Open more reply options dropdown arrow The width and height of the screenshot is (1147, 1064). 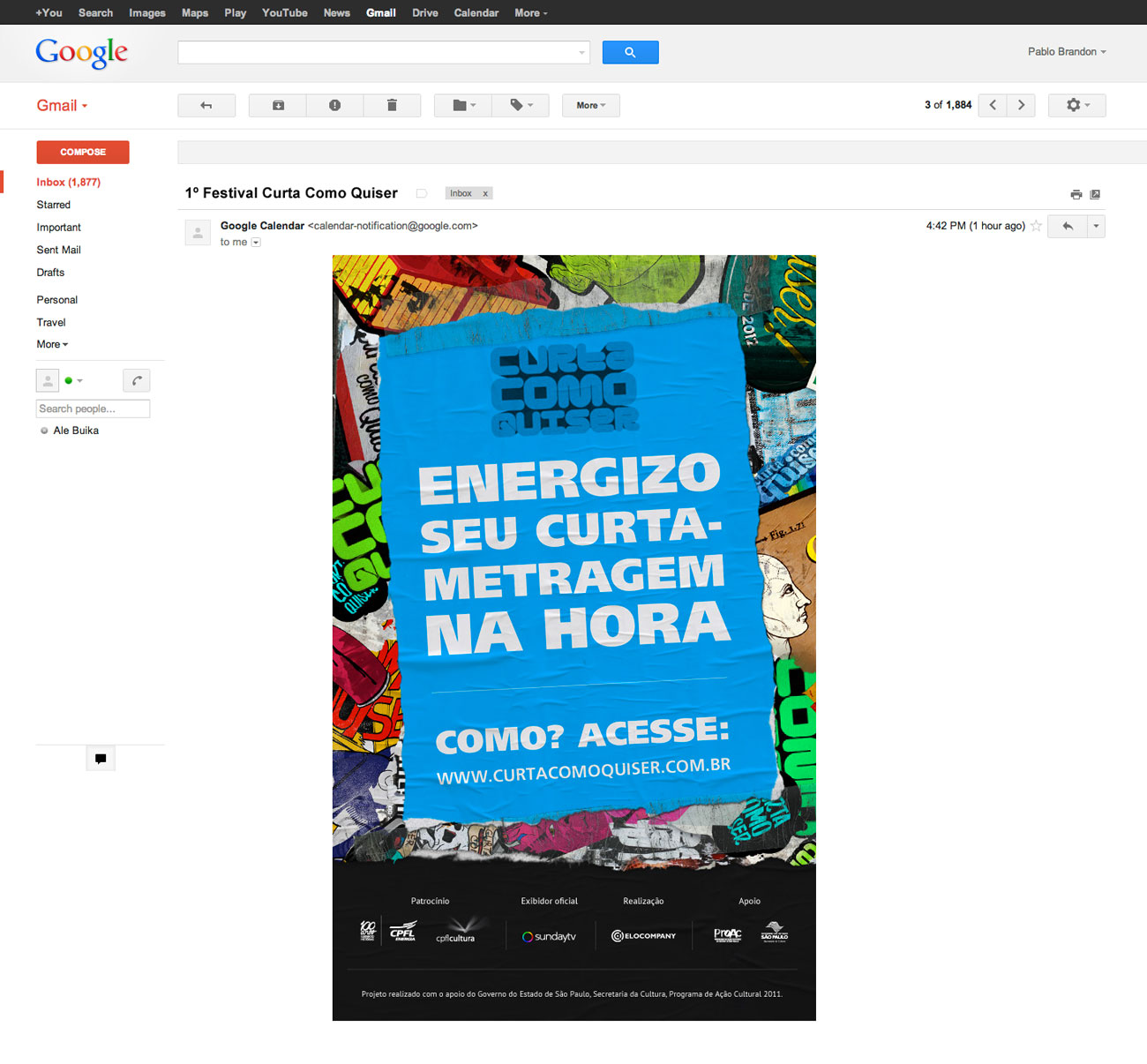pos(1097,227)
